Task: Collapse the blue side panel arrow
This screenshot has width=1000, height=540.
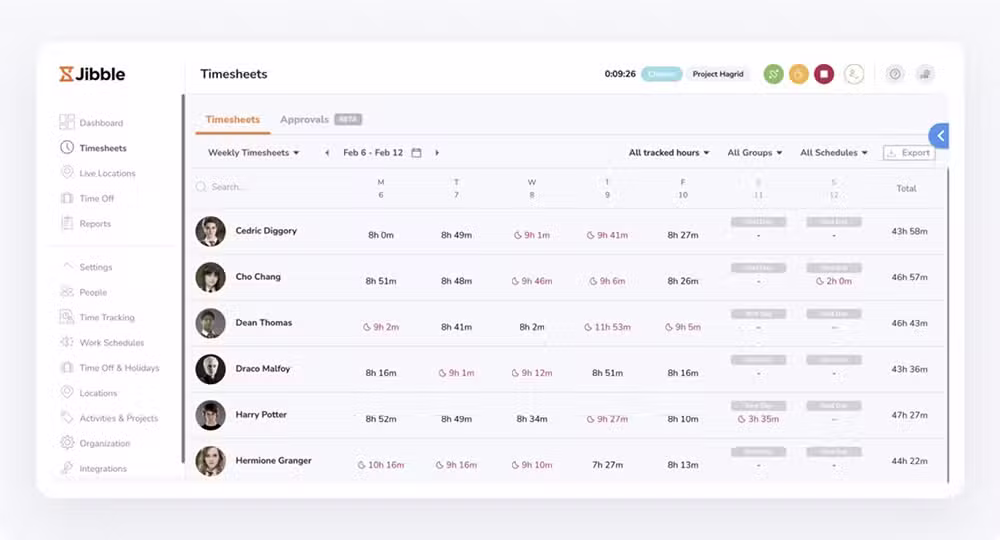Action: 939,136
